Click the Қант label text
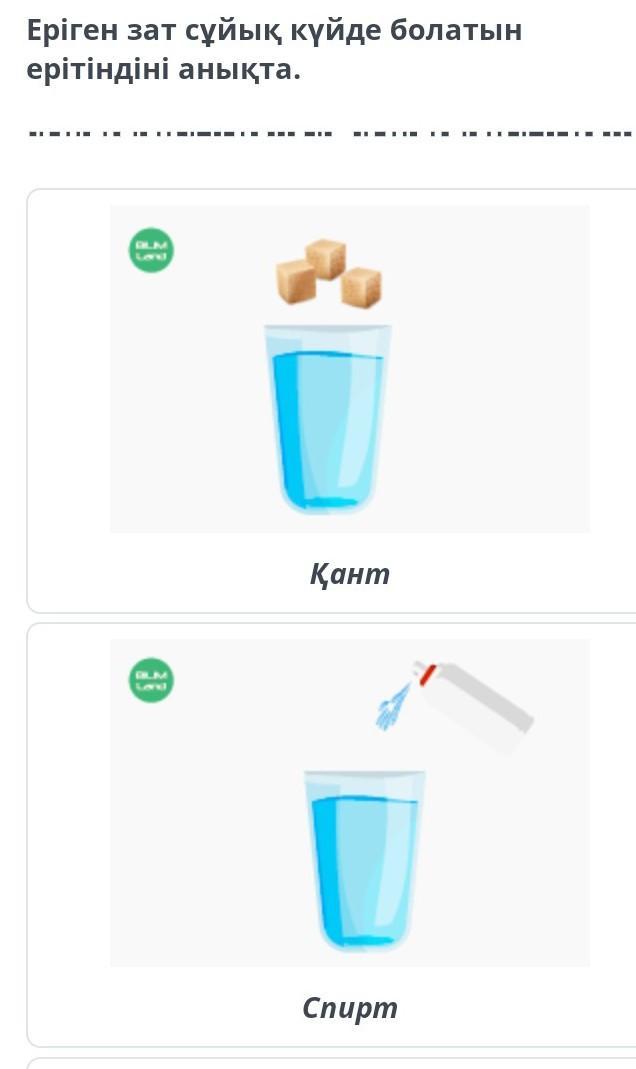Screen dimensions: 636x1069 click(x=349, y=574)
